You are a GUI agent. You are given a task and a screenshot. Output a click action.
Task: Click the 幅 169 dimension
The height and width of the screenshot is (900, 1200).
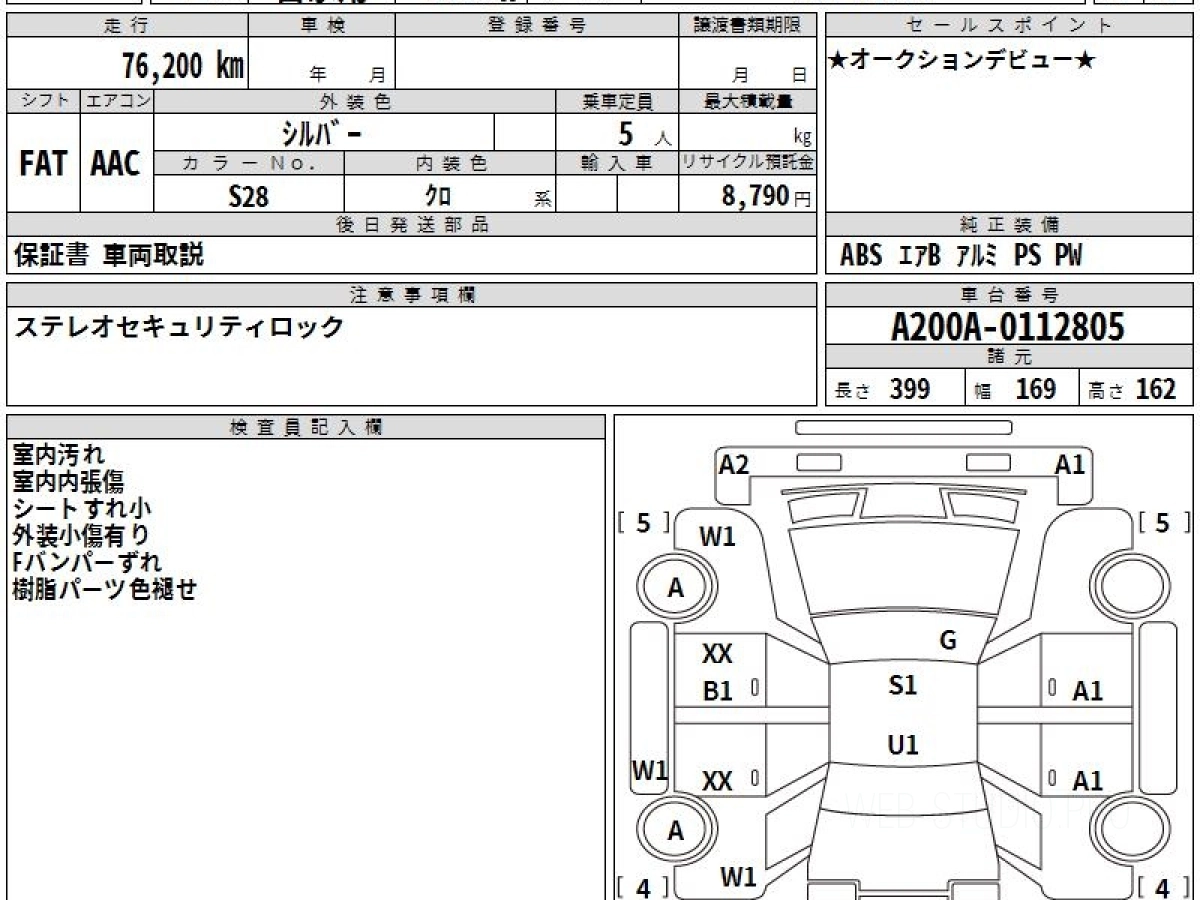click(x=1016, y=389)
